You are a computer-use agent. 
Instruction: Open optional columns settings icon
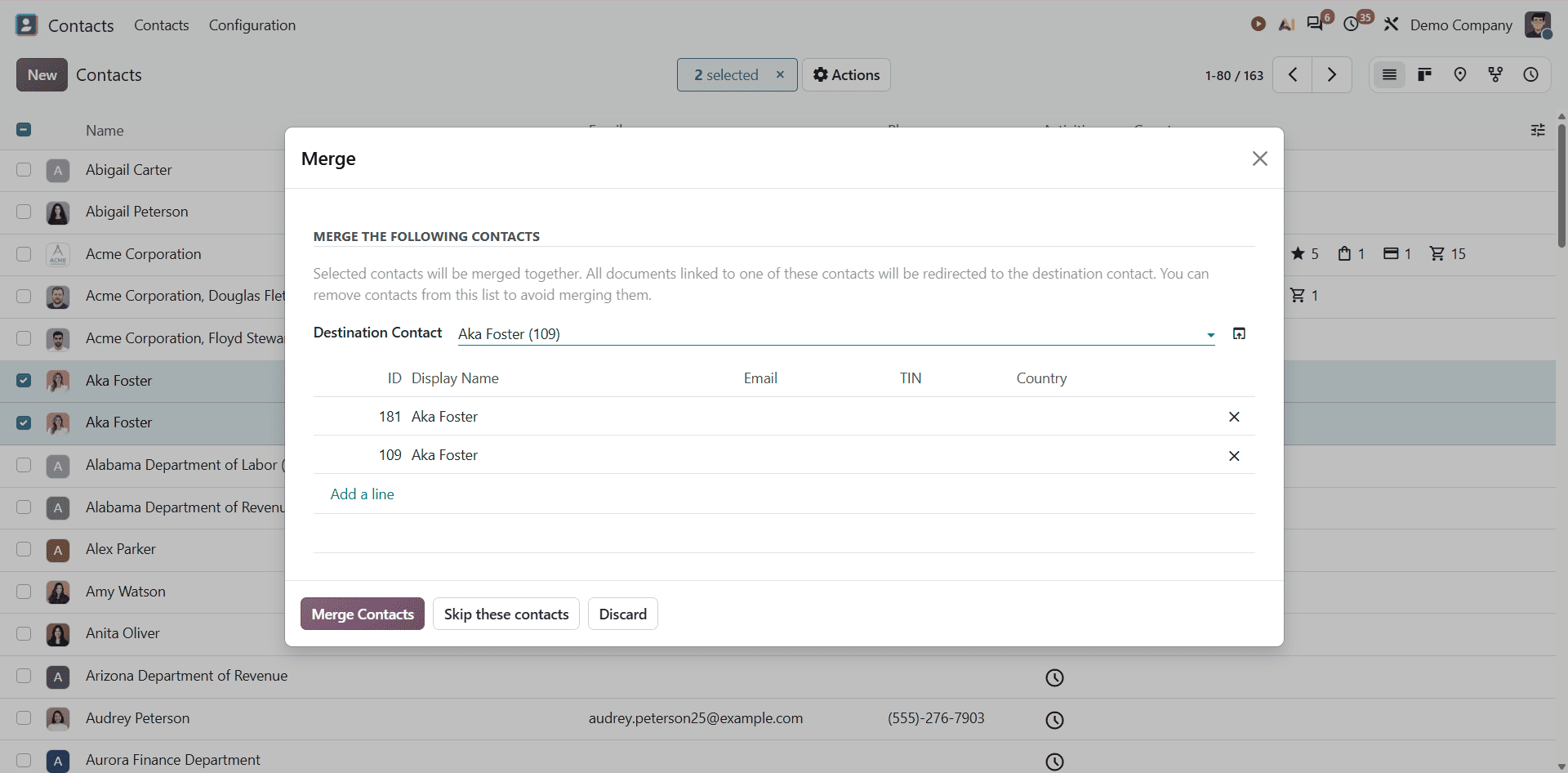click(x=1538, y=130)
